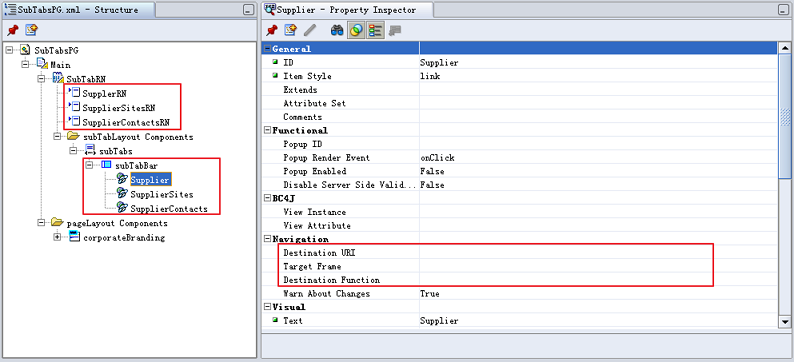Click the Destination URI value field
This screenshot has height=362, width=794.
pos(598,252)
